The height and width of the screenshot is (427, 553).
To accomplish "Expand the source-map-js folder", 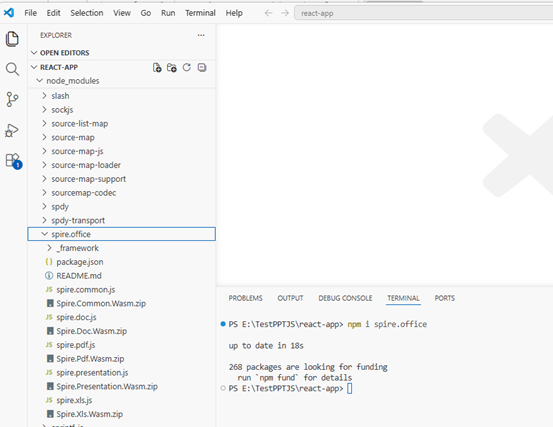I will point(122,151).
